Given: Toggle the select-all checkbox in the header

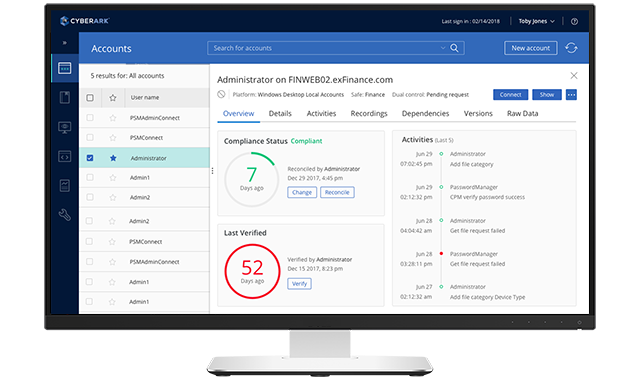Looking at the screenshot, I should 90,98.
